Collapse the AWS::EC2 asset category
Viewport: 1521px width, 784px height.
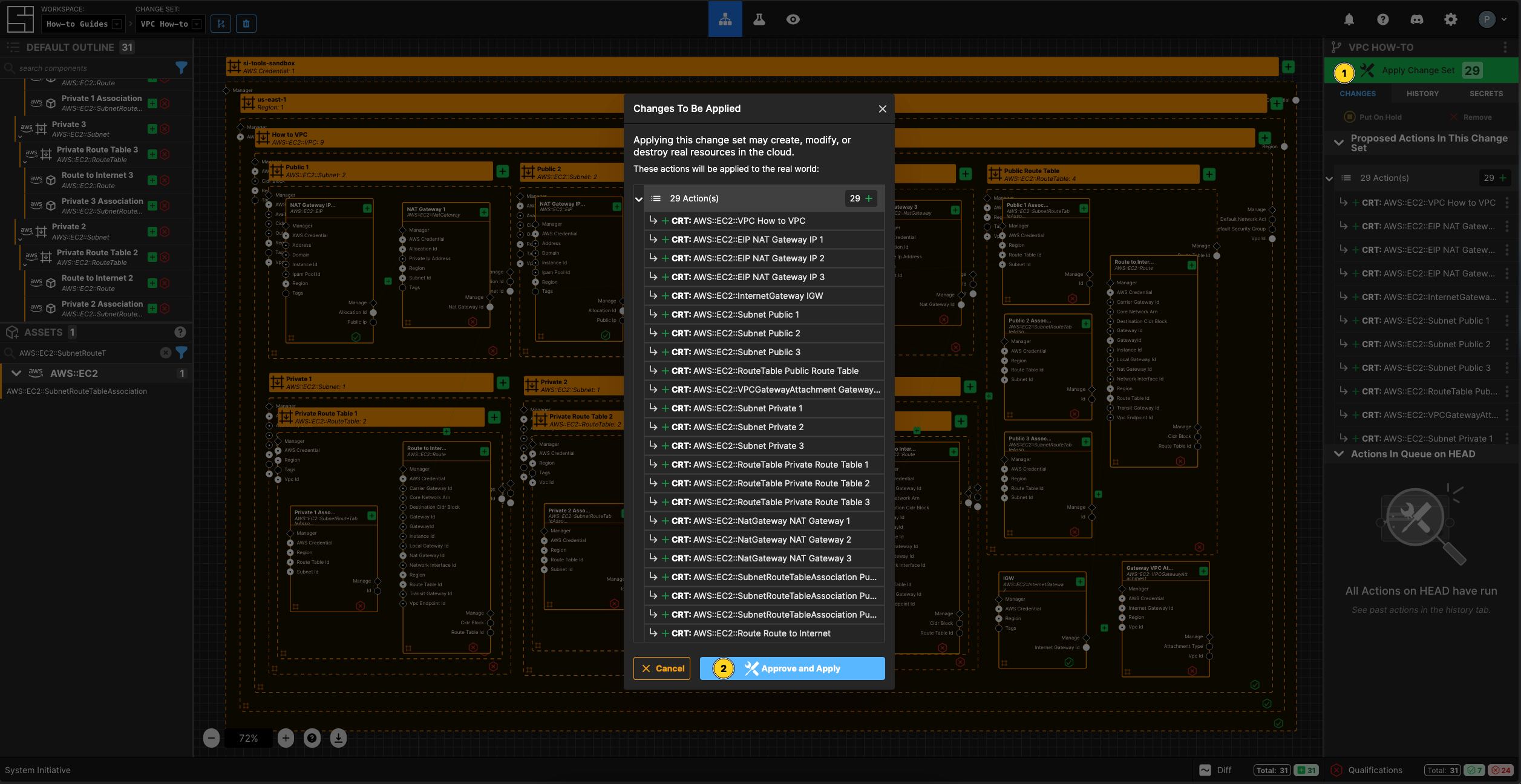pos(16,373)
